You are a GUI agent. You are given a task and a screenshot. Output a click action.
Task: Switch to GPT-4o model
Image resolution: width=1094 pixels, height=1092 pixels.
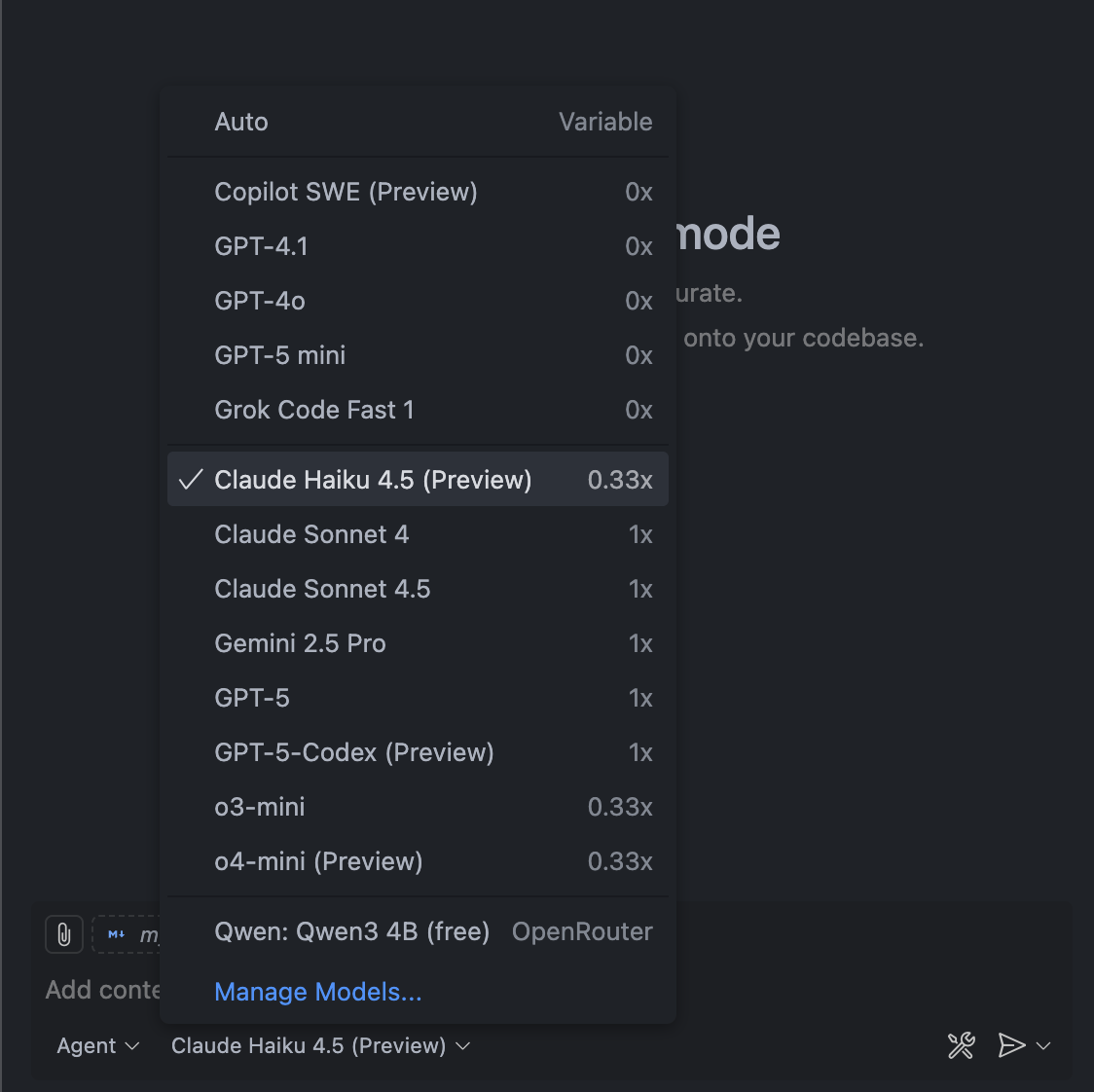click(x=418, y=301)
